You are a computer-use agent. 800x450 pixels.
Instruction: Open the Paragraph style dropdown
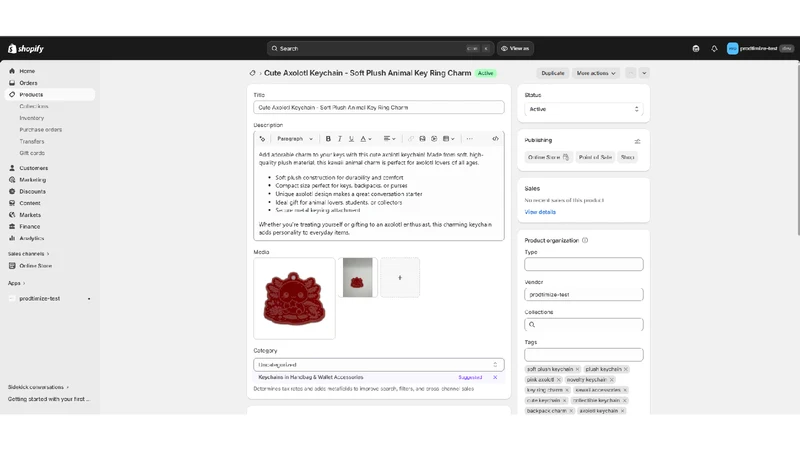coord(295,139)
